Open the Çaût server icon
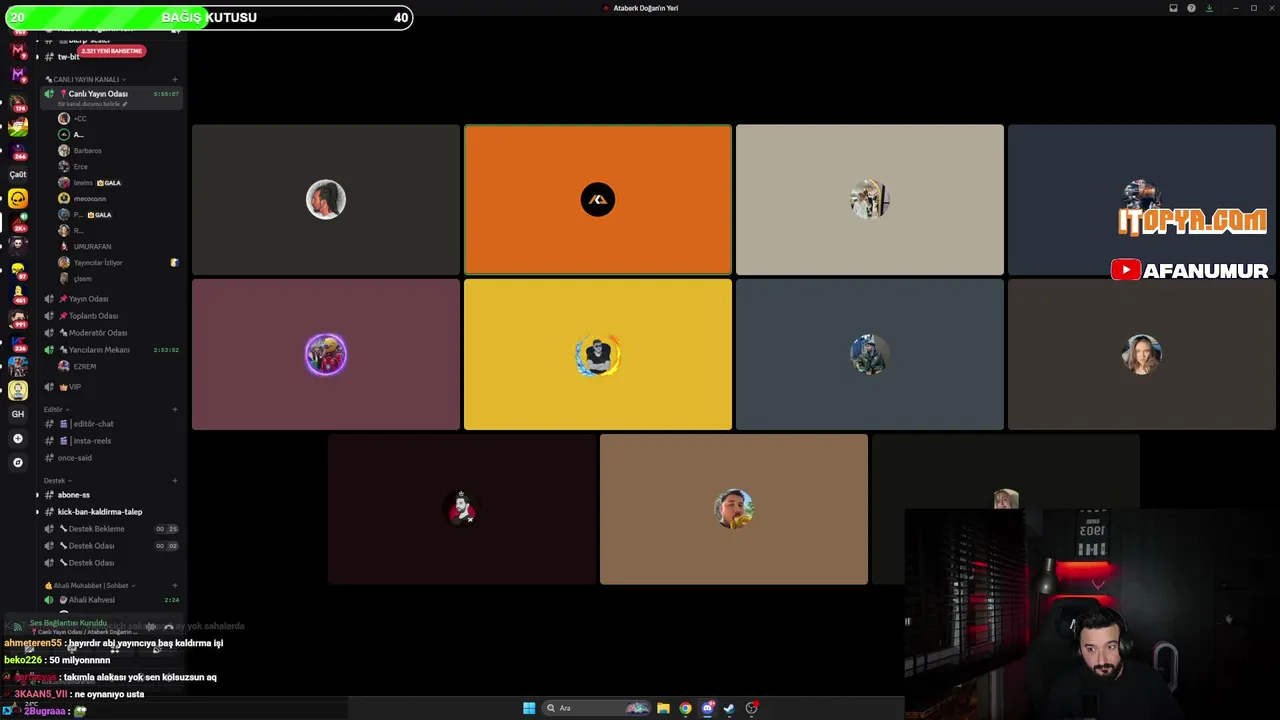Viewport: 1280px width, 720px height. 18,174
